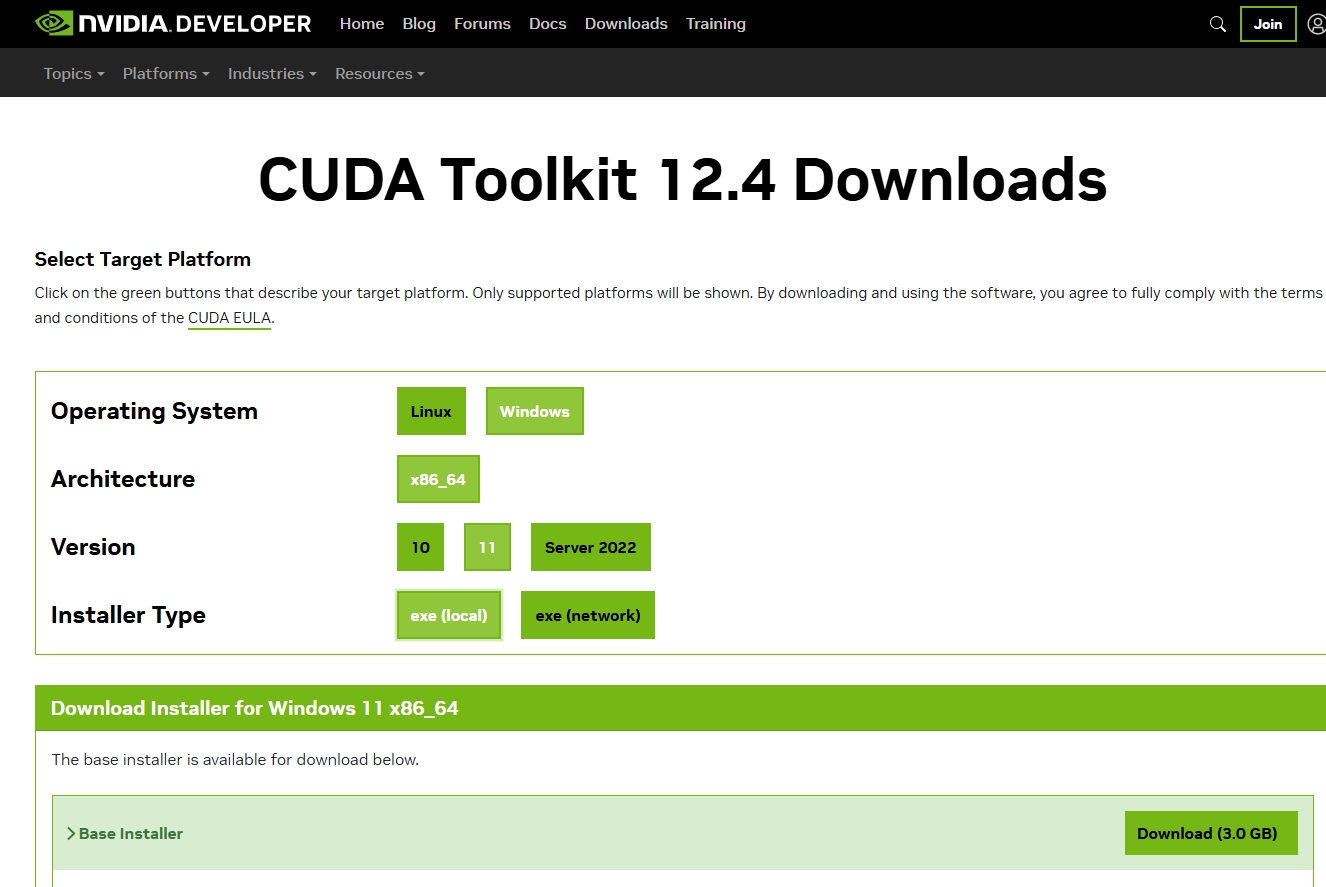
Task: Choose Server 2022 version
Action: tap(590, 547)
